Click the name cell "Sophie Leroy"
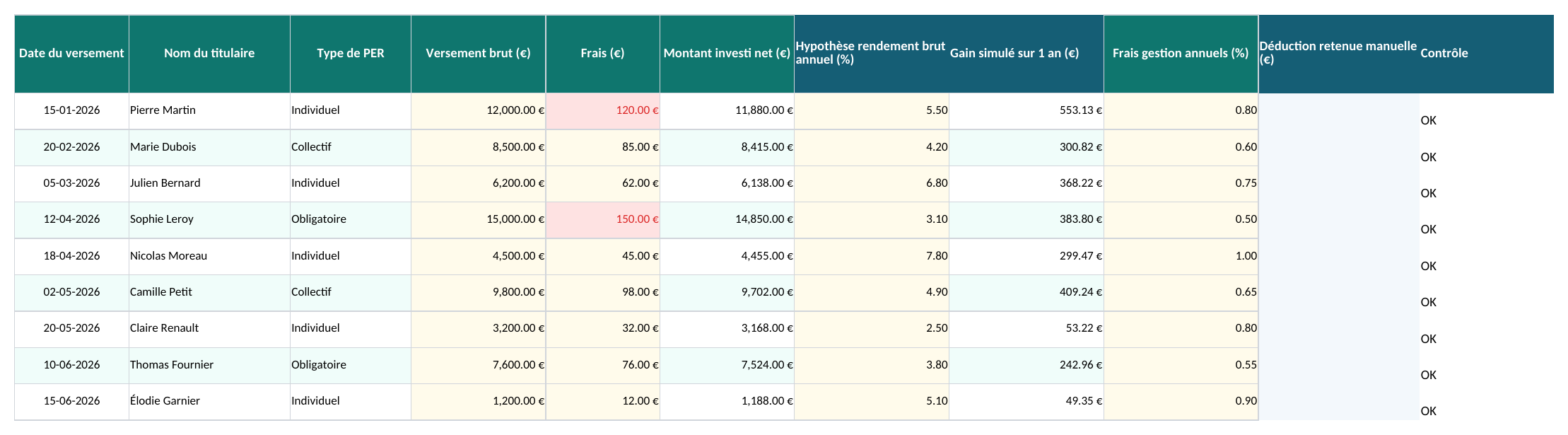Image resolution: width=1568 pixels, height=435 pixels. (209, 220)
